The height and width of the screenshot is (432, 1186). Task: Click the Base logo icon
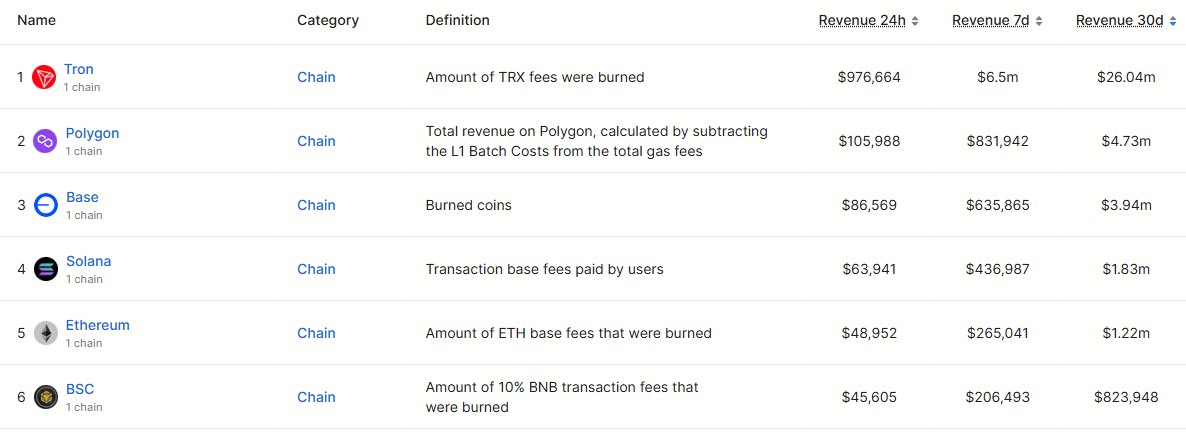pyautogui.click(x=45, y=205)
